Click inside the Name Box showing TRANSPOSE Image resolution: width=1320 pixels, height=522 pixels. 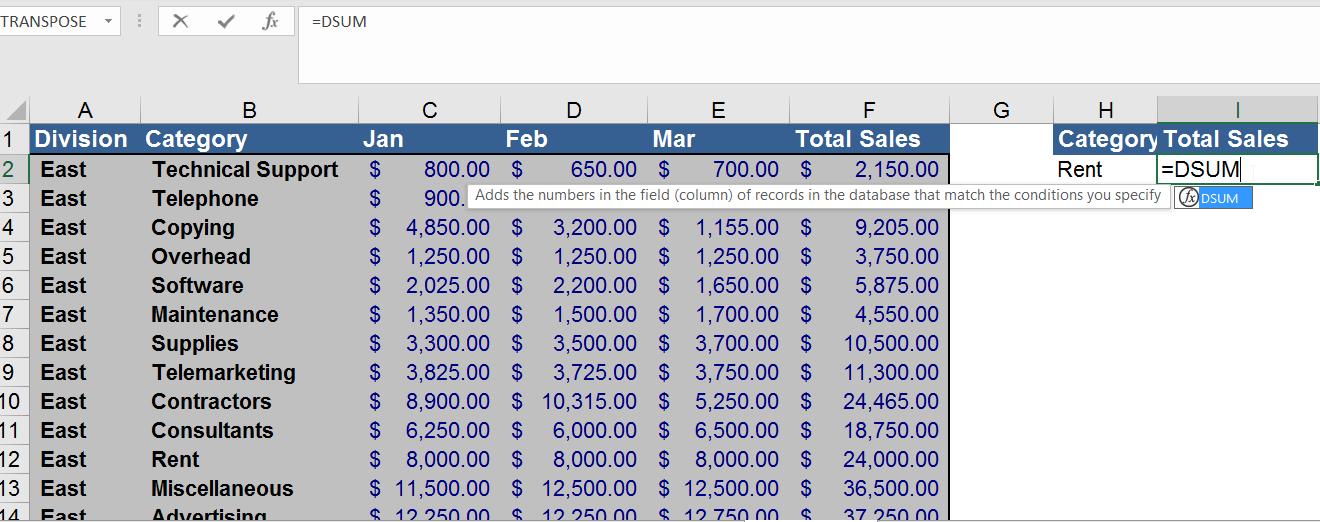click(x=48, y=21)
